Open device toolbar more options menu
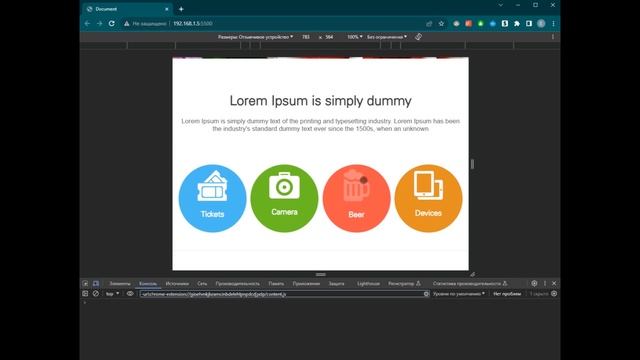This screenshot has width=640, height=360. [x=553, y=37]
